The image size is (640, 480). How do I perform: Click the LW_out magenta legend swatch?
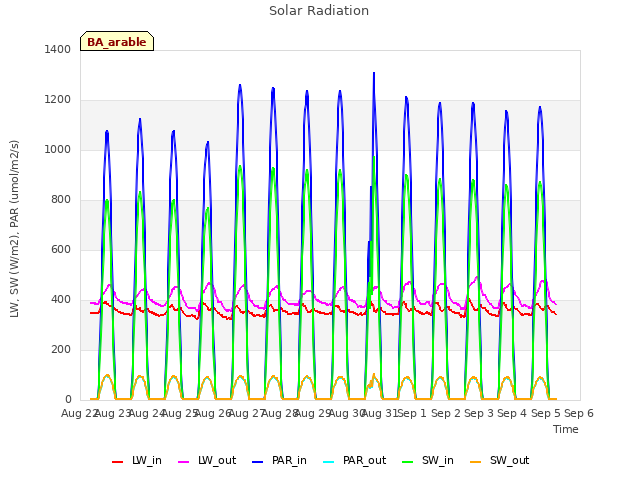(184, 462)
